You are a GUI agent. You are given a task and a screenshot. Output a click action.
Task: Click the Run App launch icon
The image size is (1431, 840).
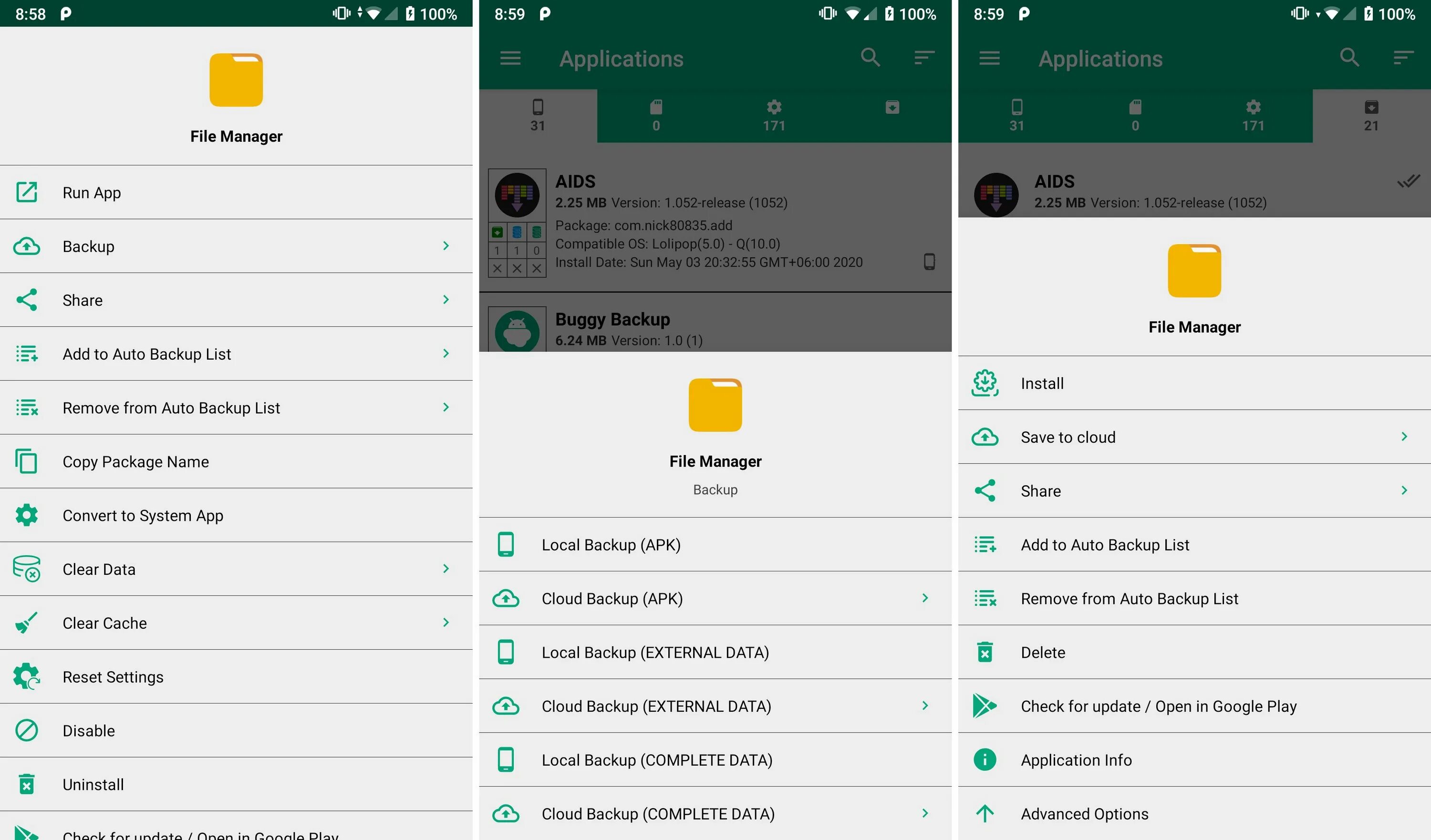tap(26, 193)
